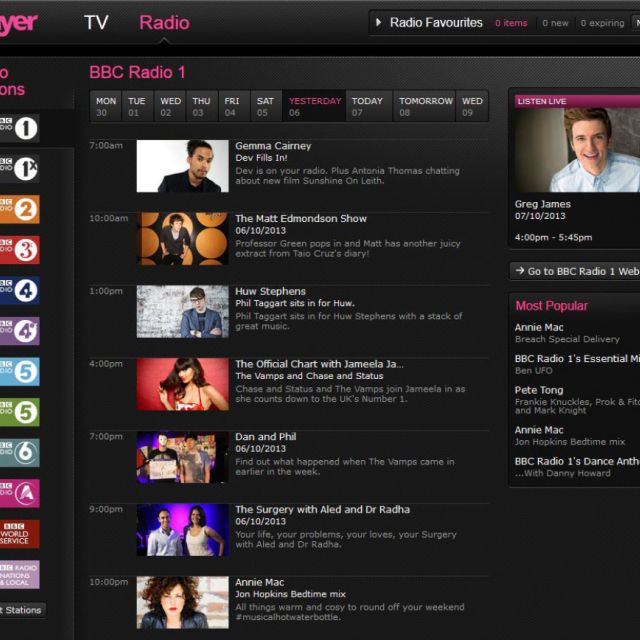Viewport: 640px width, 640px height.
Task: Open Greg James live show link
Action: click(x=542, y=204)
